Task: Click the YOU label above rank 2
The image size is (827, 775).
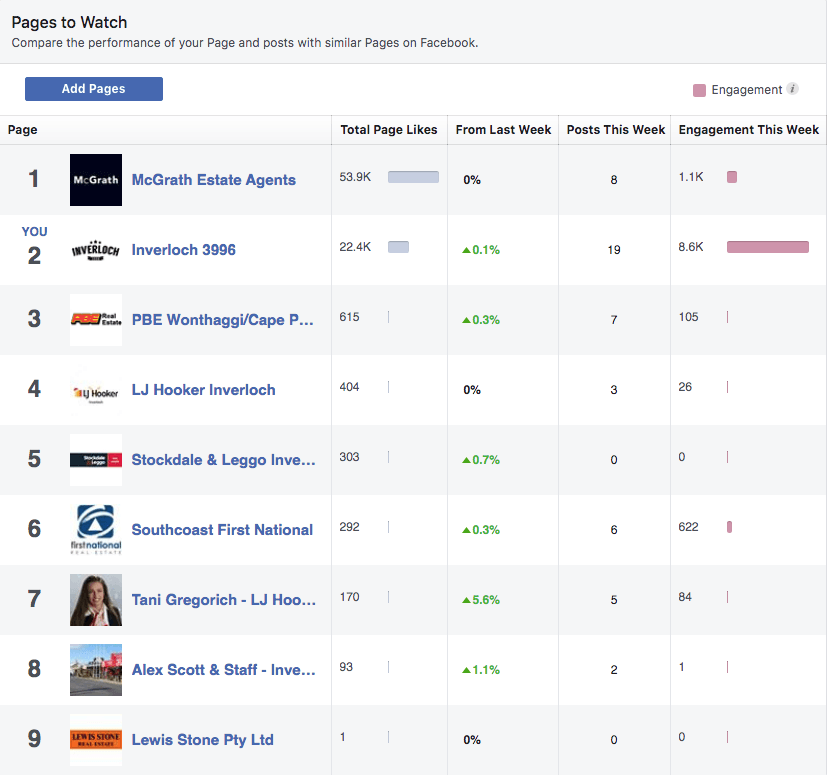Action: 34,232
